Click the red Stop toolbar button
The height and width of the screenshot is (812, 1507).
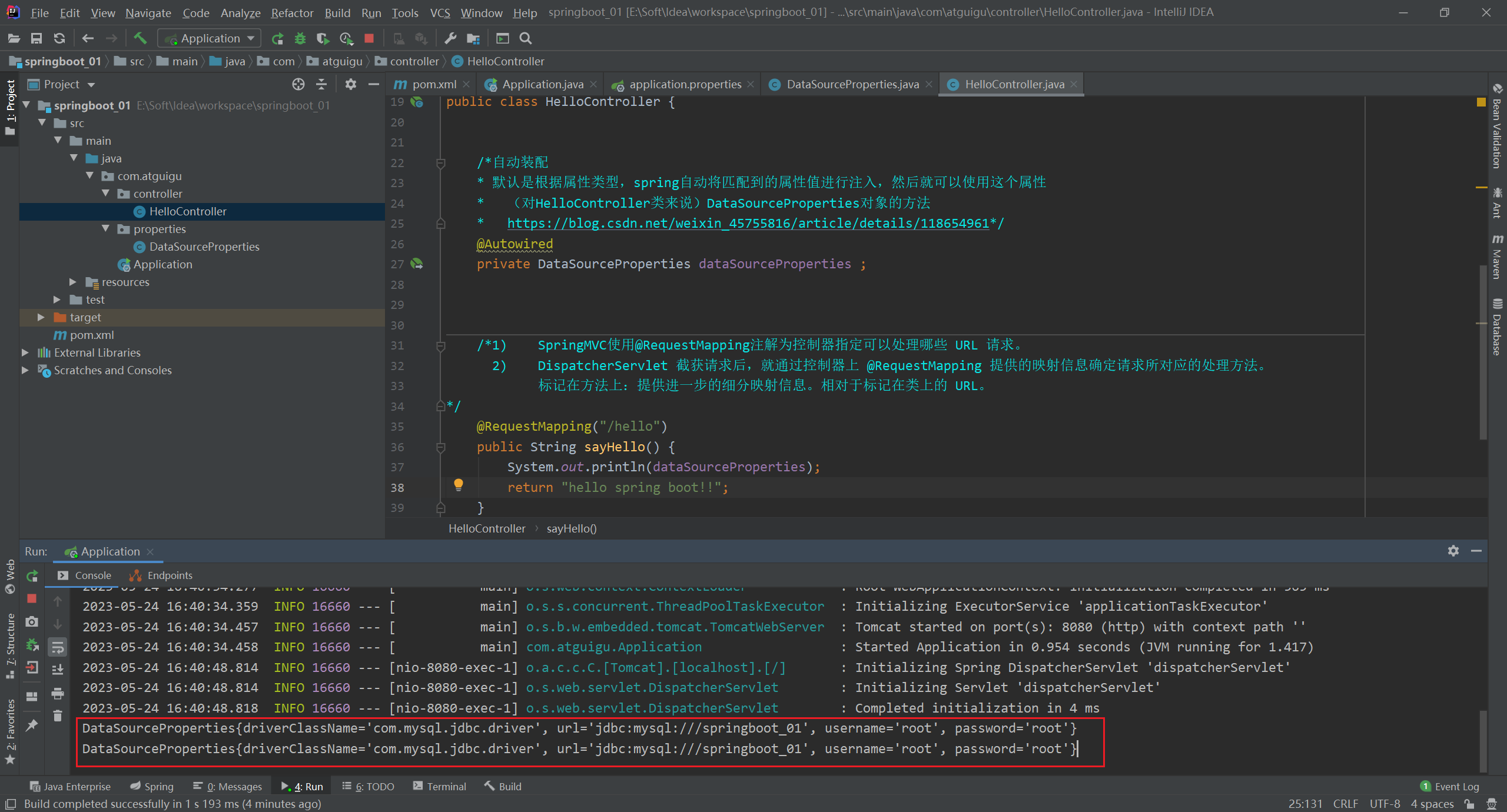click(x=369, y=38)
